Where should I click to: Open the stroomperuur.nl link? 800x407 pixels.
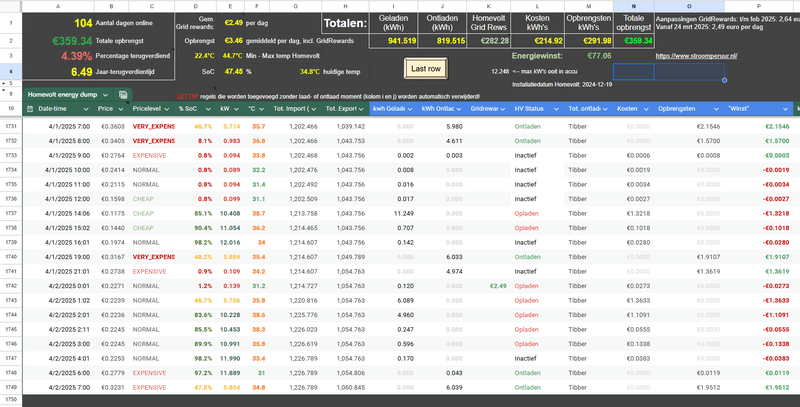(696, 56)
